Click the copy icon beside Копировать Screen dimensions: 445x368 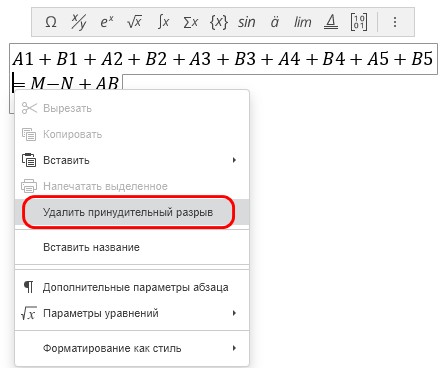(29, 134)
